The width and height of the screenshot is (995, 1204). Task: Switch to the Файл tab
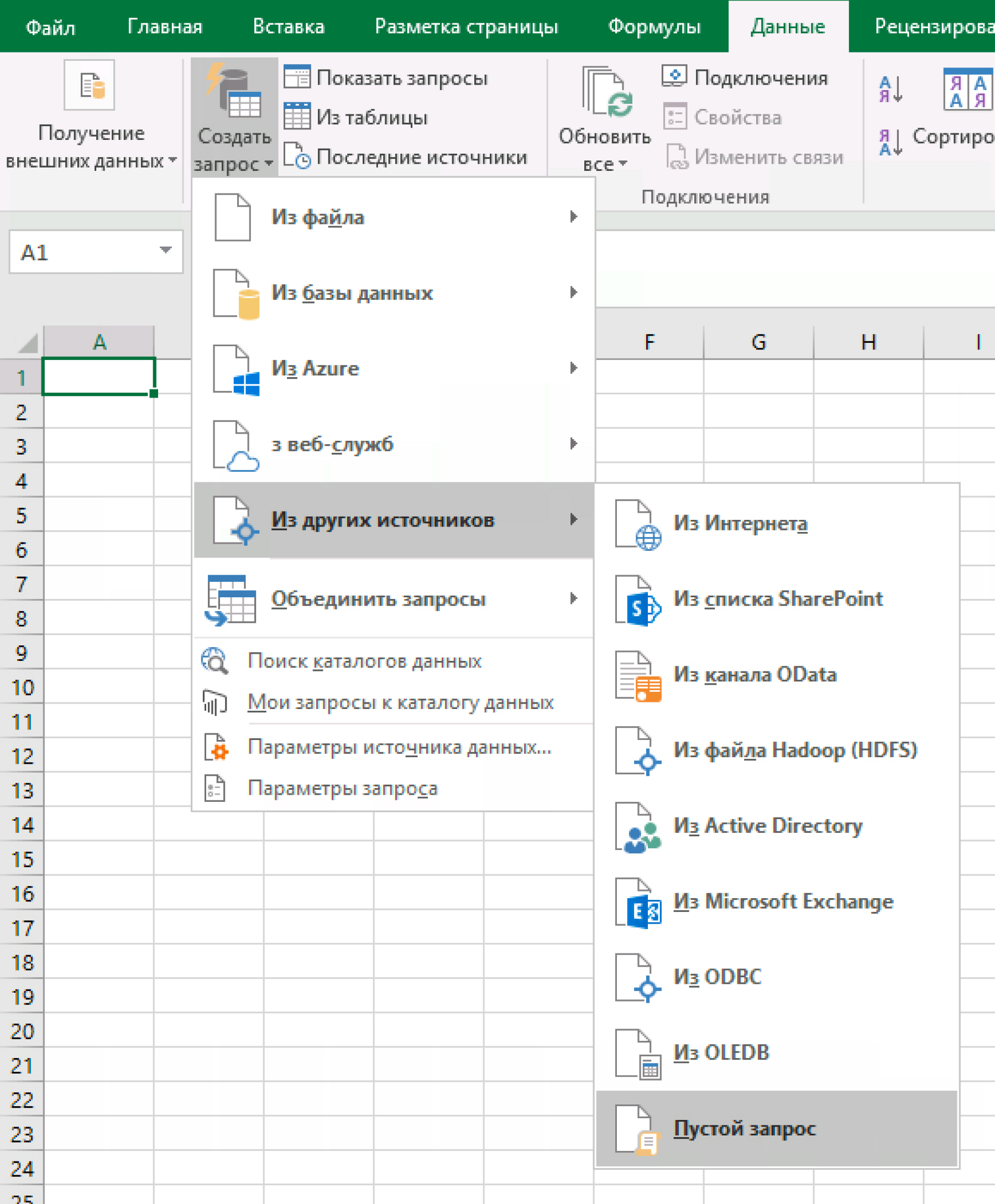pos(50,27)
